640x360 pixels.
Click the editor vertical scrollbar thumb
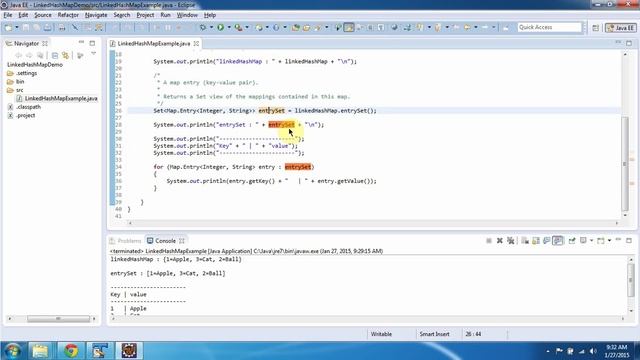[x=625, y=163]
